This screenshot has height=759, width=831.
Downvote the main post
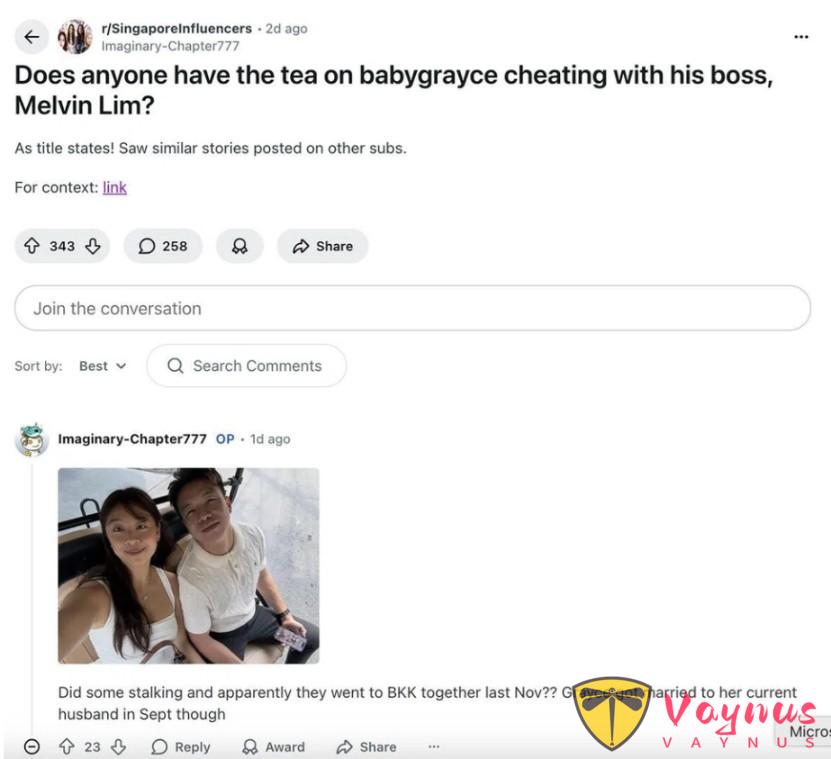pyautogui.click(x=93, y=246)
